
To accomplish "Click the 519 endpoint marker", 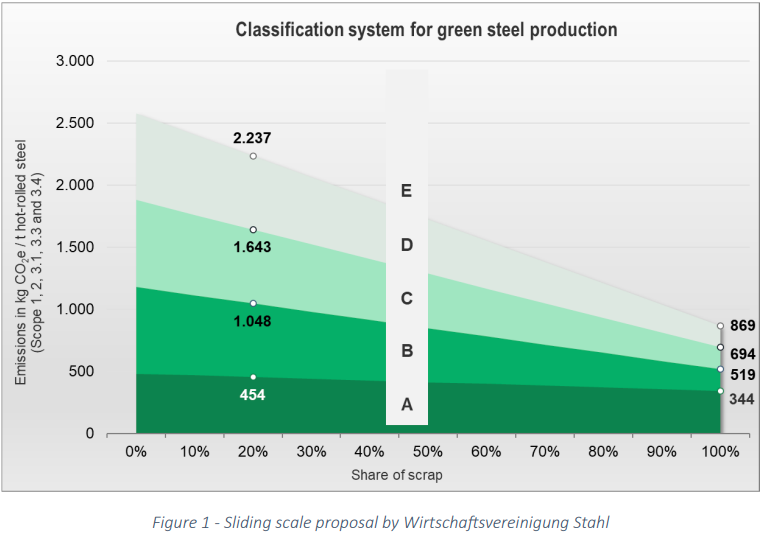I will click(720, 369).
